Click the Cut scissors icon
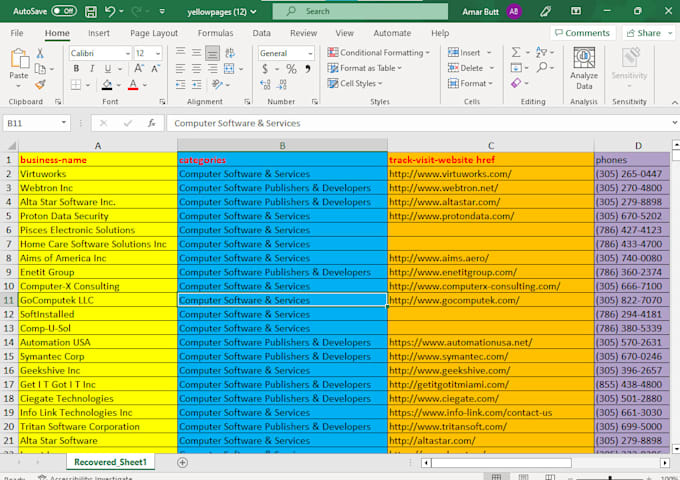This screenshot has height=480, width=680. [40, 53]
